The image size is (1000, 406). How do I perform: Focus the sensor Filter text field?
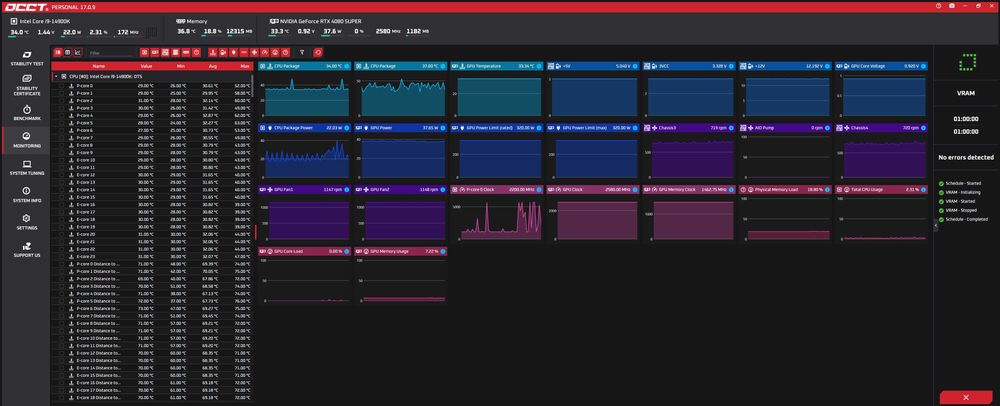[x=111, y=53]
